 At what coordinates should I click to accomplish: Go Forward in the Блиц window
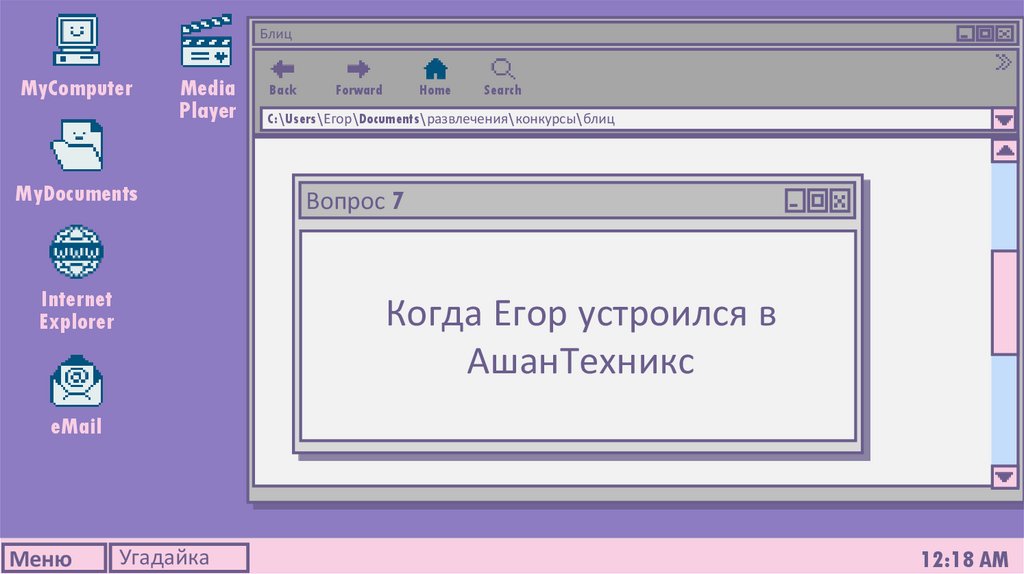(x=359, y=78)
